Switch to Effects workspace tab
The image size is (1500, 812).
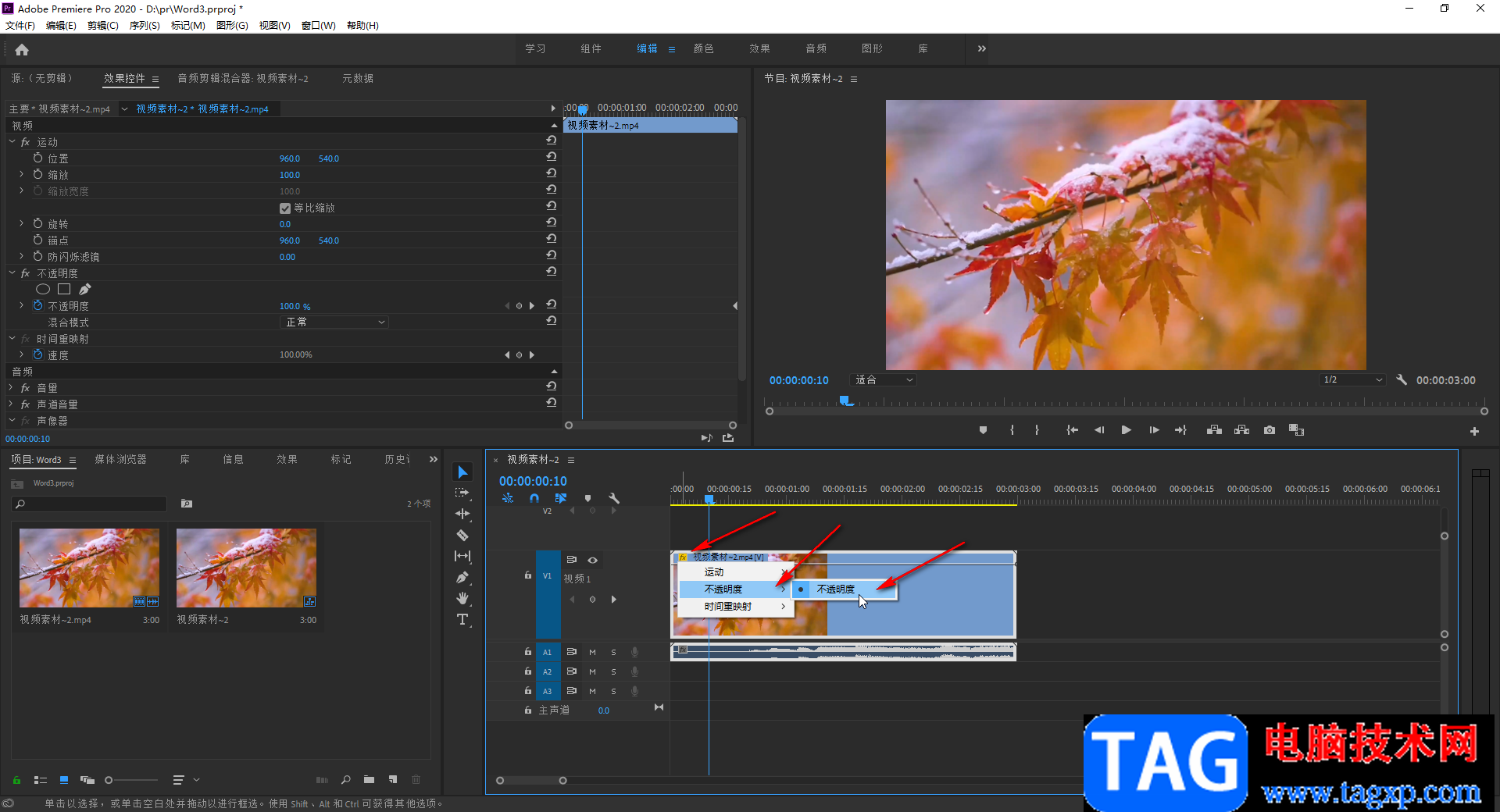point(759,48)
